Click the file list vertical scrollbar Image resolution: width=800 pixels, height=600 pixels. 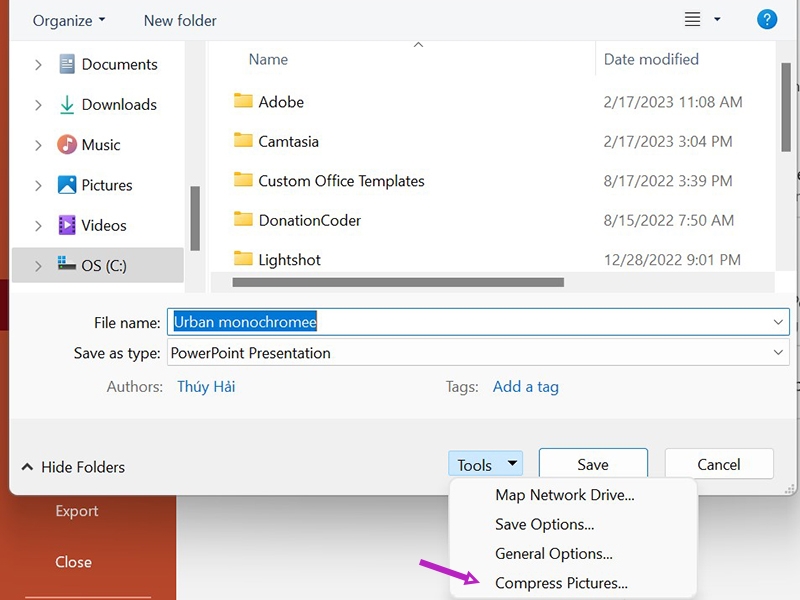coord(786,107)
